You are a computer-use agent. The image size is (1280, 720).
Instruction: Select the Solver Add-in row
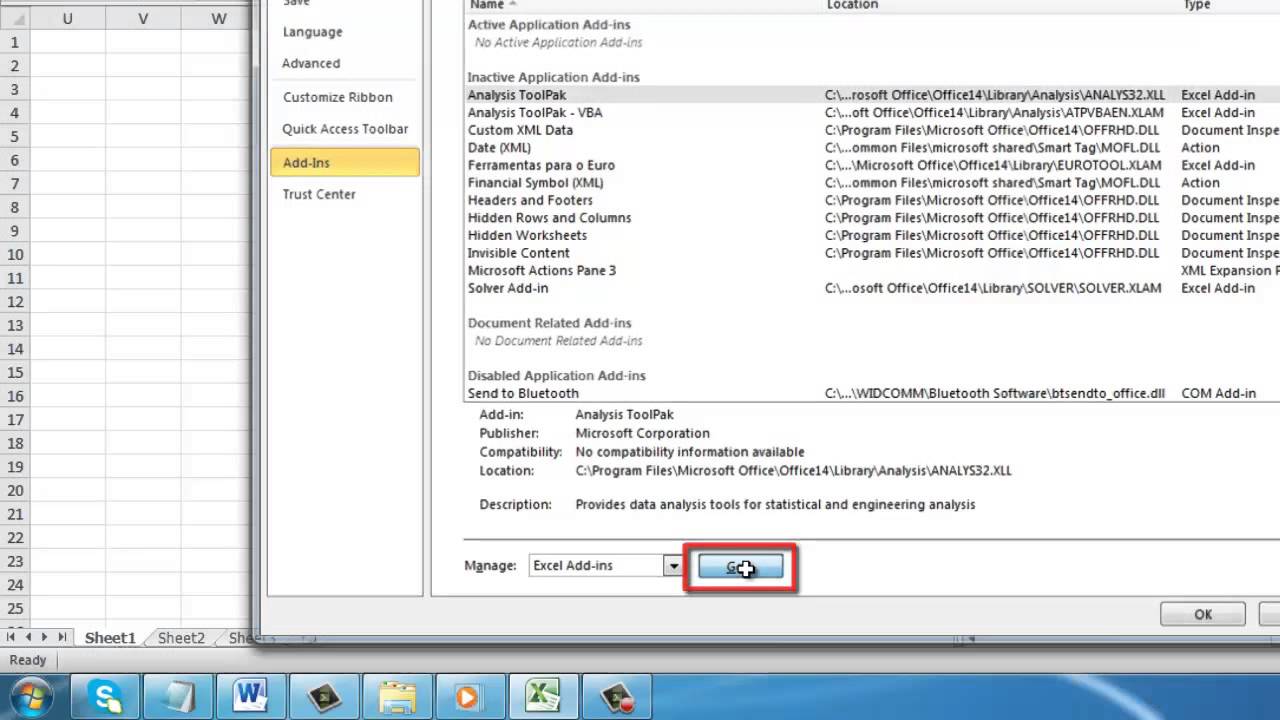tap(872, 288)
